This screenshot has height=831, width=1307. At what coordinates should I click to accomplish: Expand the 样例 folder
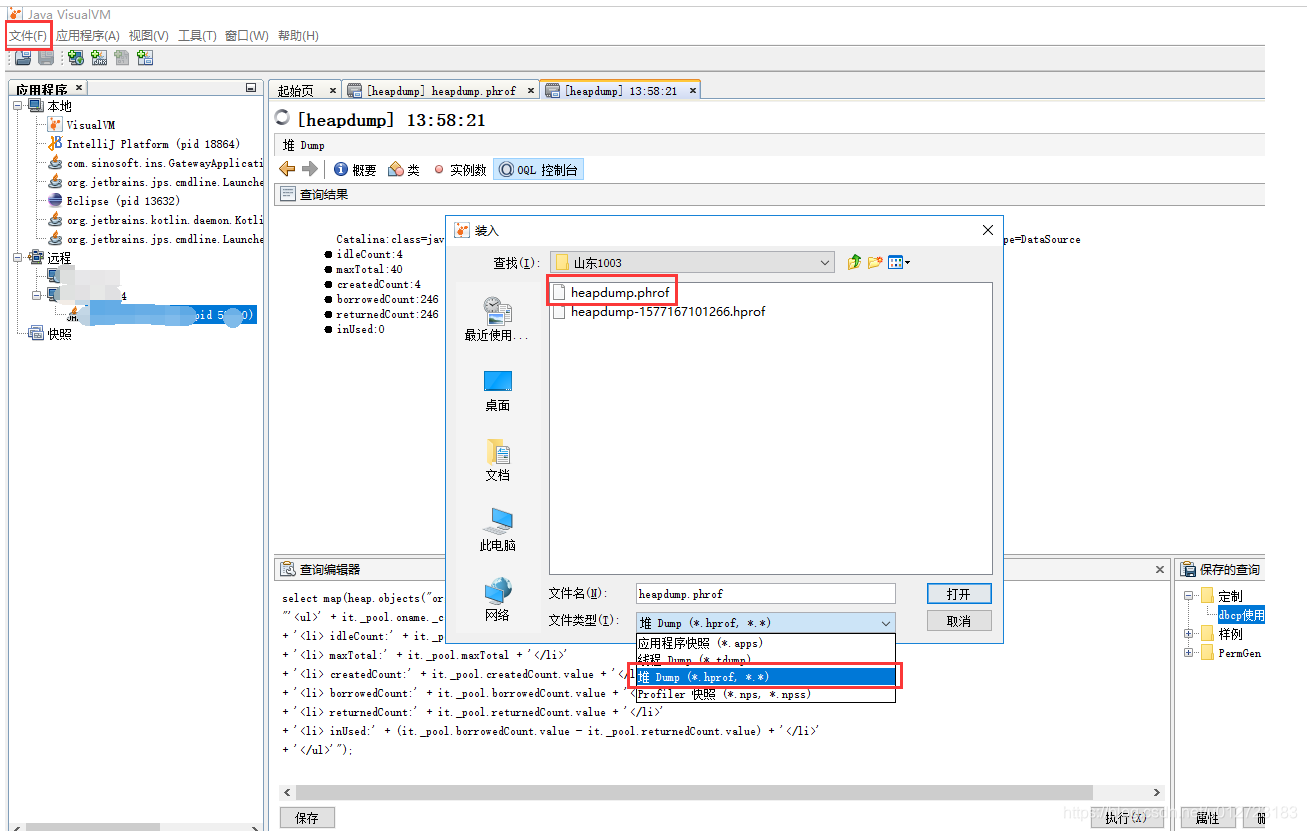tap(1190, 634)
